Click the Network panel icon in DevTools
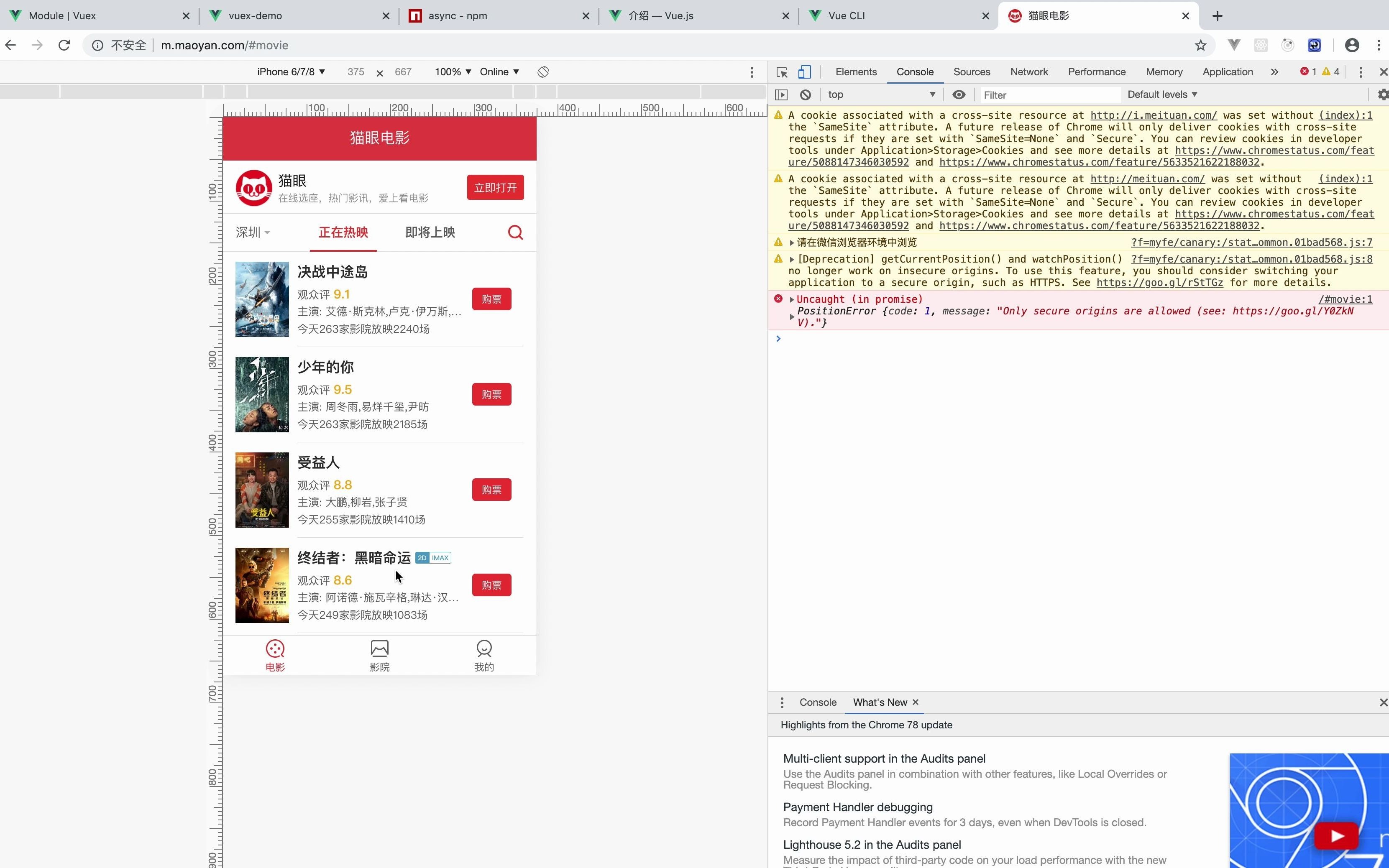Image resolution: width=1389 pixels, height=868 pixels. pos(1029,72)
